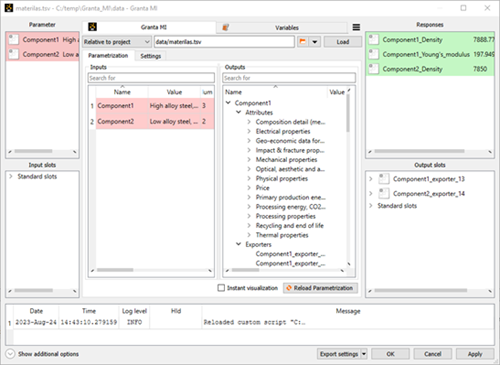This screenshot has width=500, height=365.
Task: Click the data/materilas.tsv path field
Action: [x=224, y=42]
